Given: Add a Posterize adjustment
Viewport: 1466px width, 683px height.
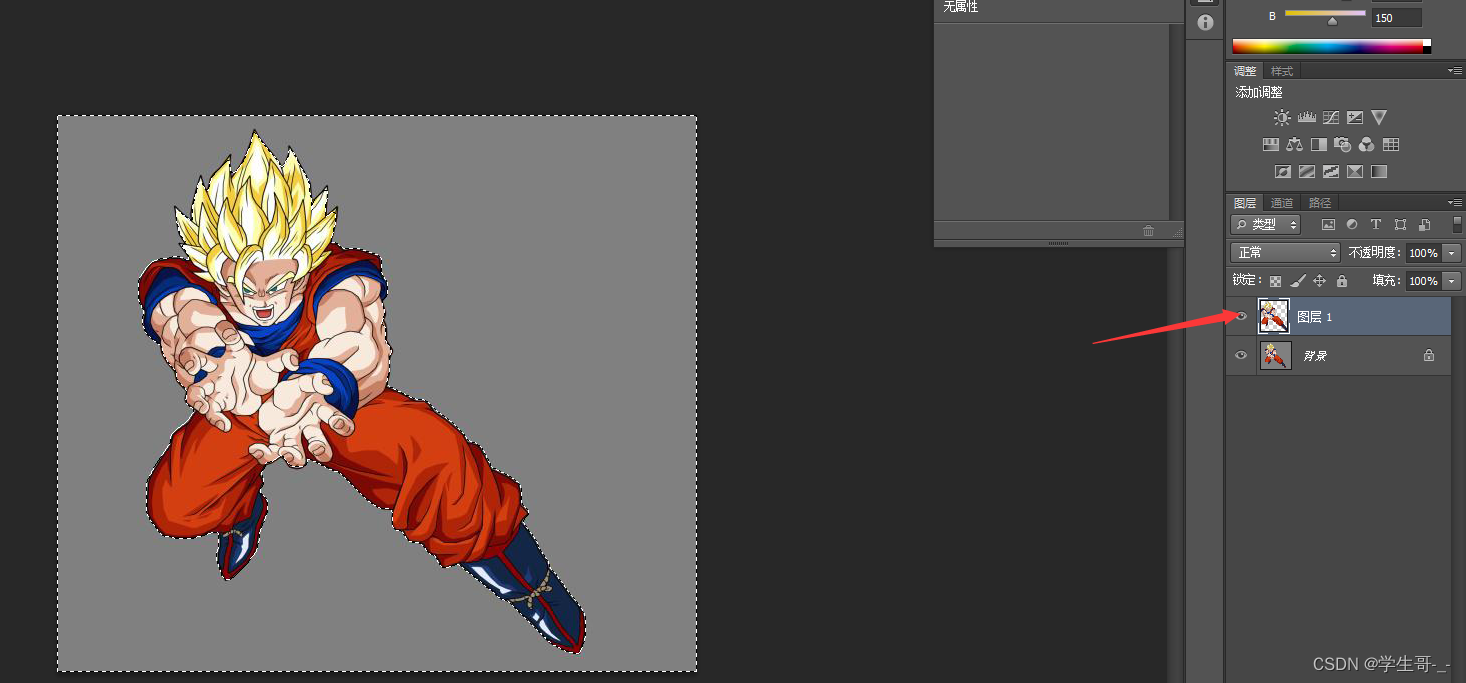Looking at the screenshot, I should coord(1307,172).
